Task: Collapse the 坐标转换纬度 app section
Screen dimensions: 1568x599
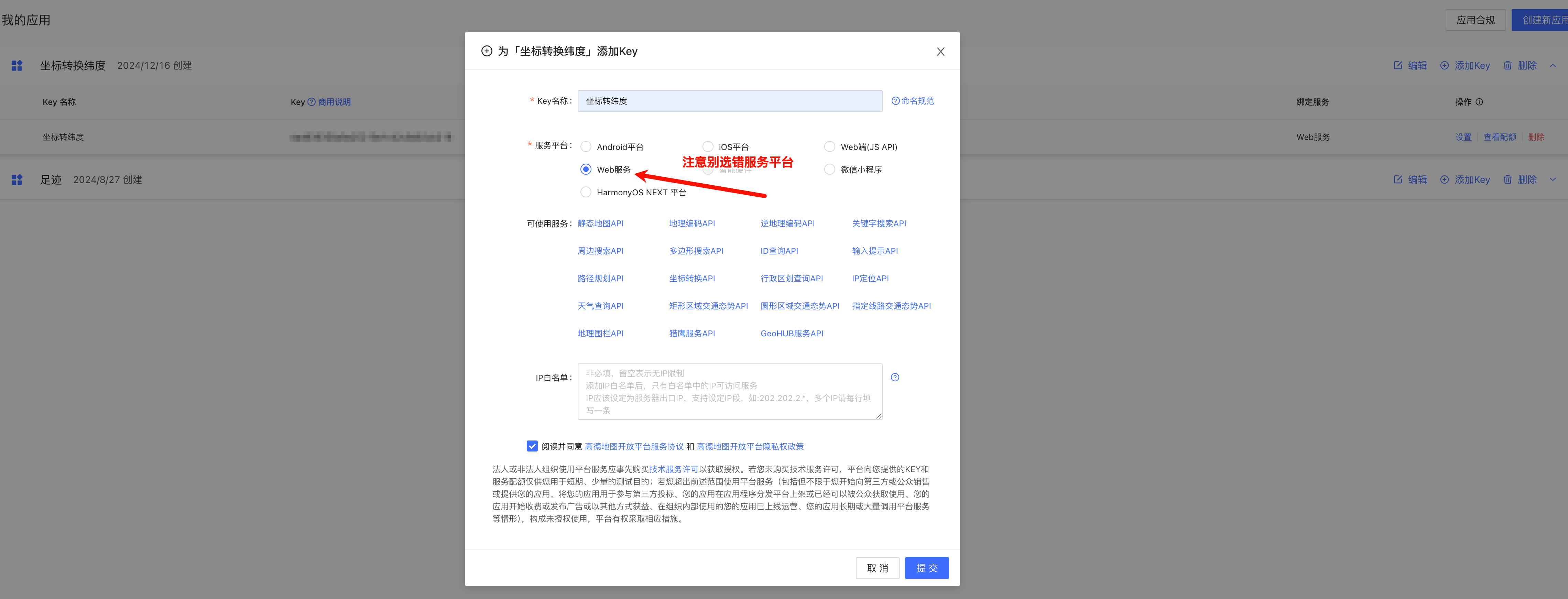Action: (x=1552, y=66)
